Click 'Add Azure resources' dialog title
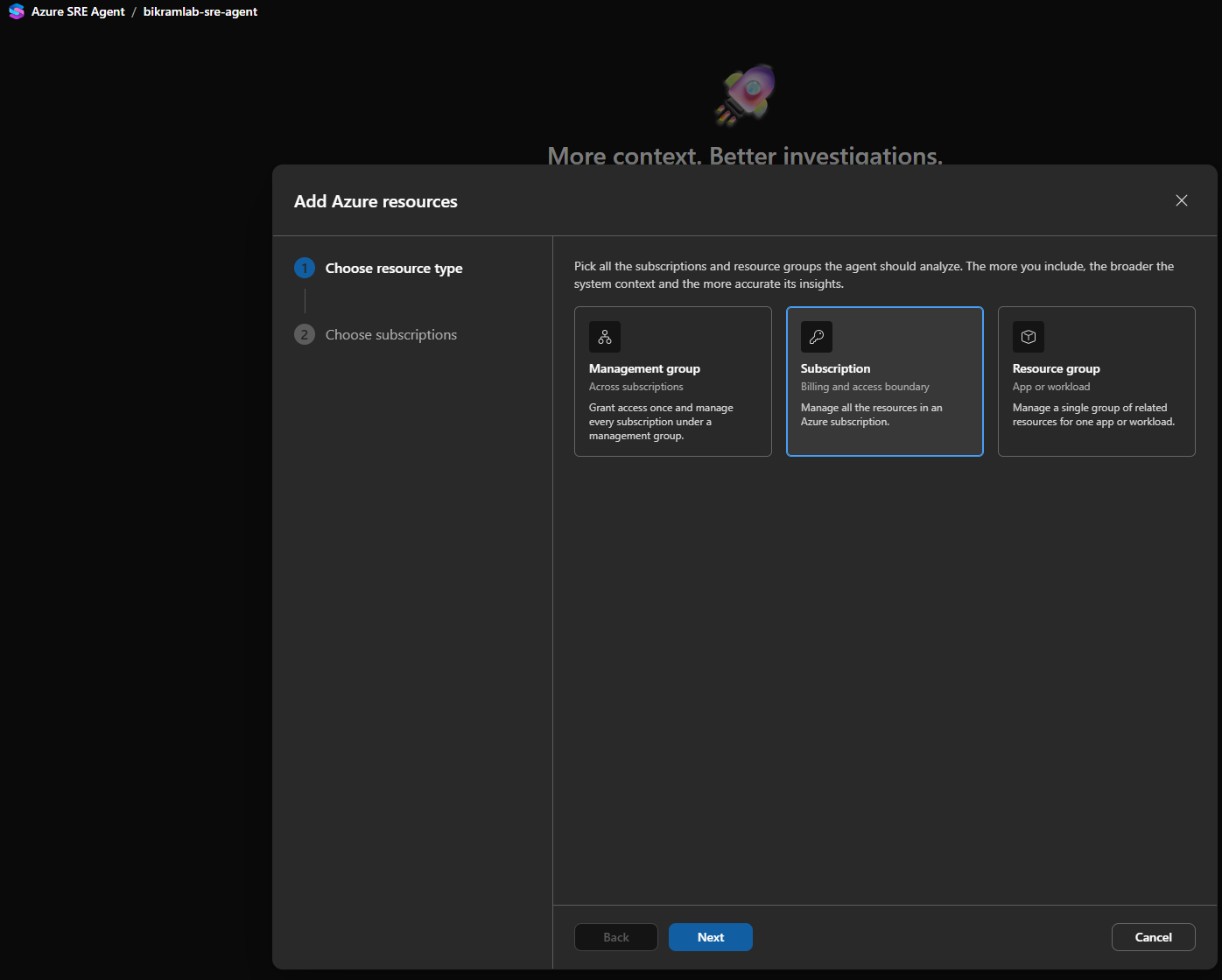Image resolution: width=1222 pixels, height=980 pixels. tap(376, 201)
